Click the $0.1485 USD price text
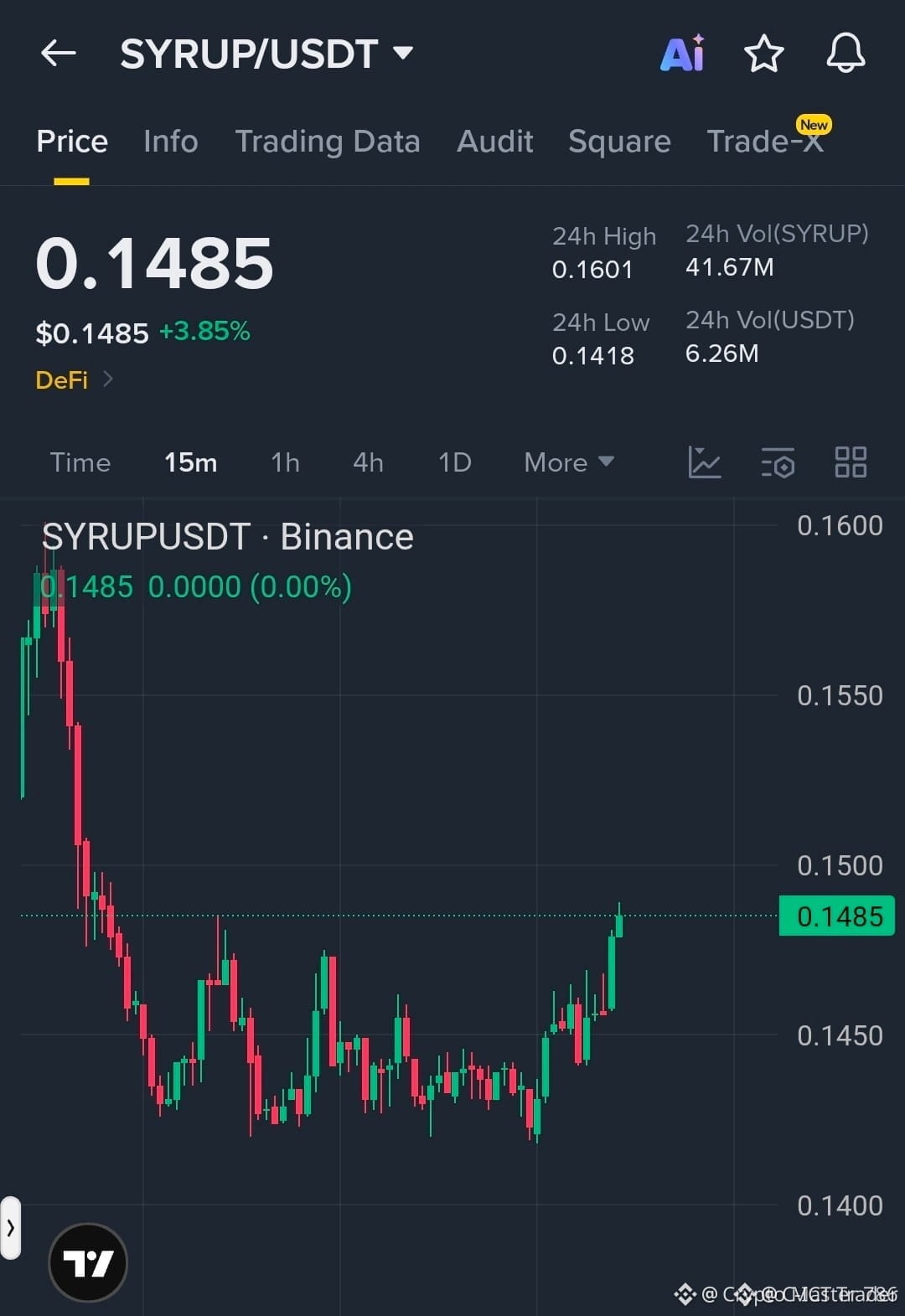 92,333
